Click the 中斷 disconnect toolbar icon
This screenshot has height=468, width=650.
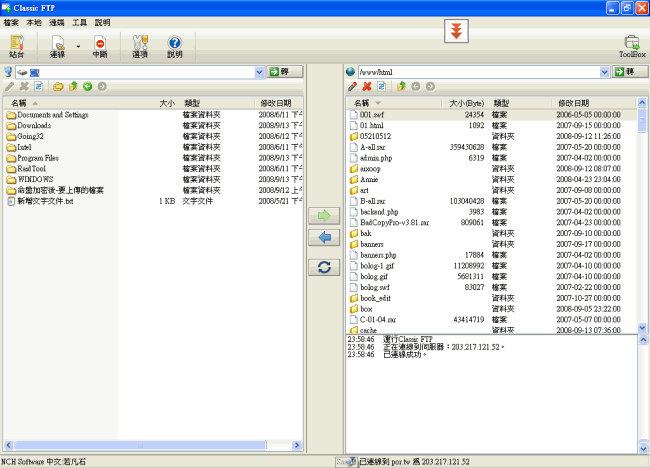100,46
